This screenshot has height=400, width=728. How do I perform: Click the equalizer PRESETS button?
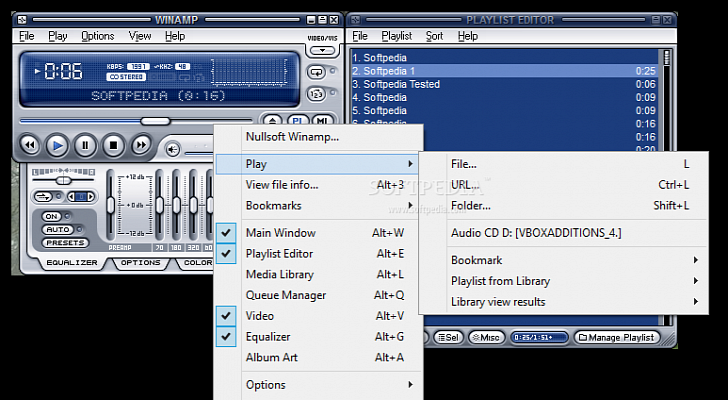(64, 243)
